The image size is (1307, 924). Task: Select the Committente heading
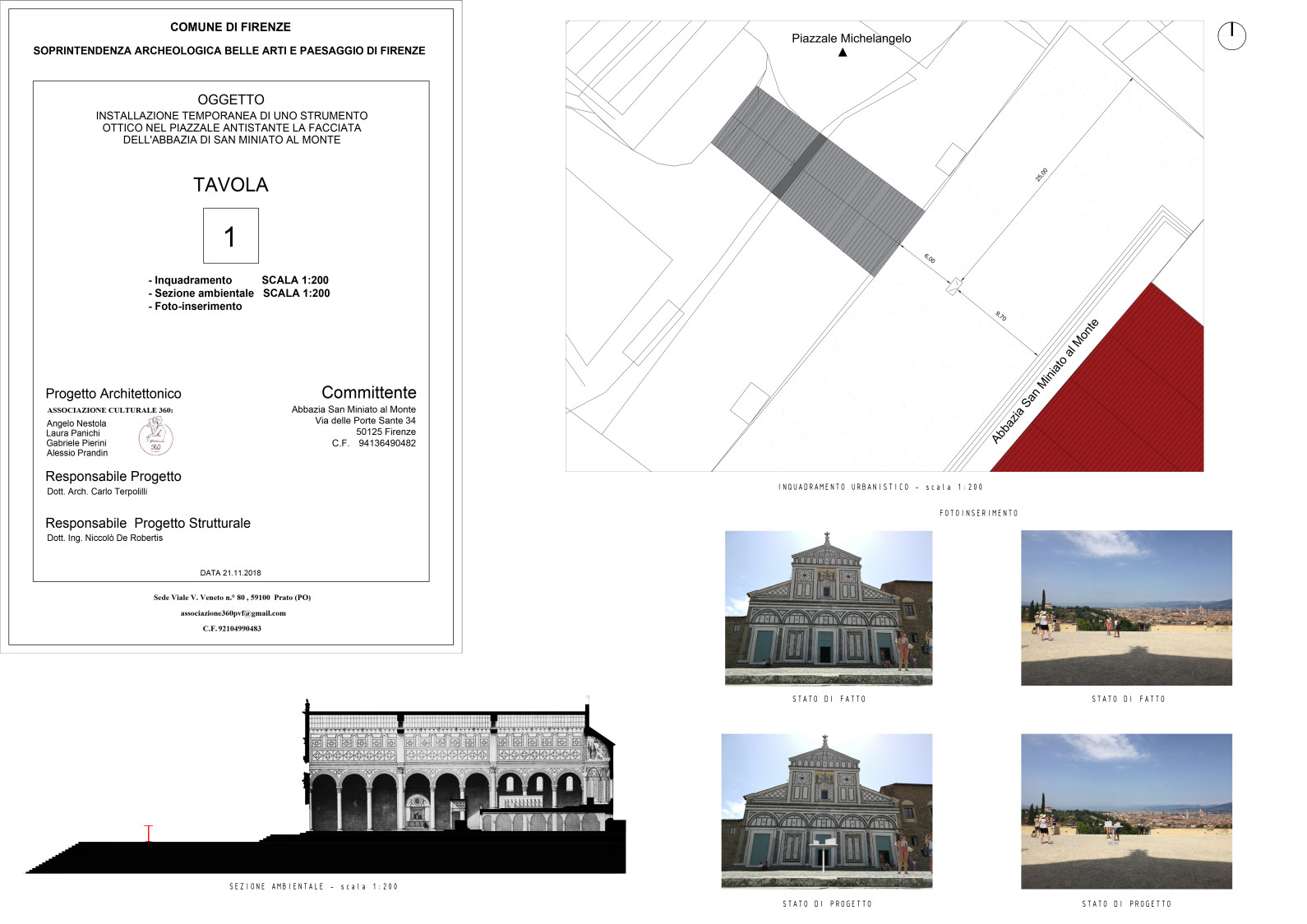coord(368,392)
